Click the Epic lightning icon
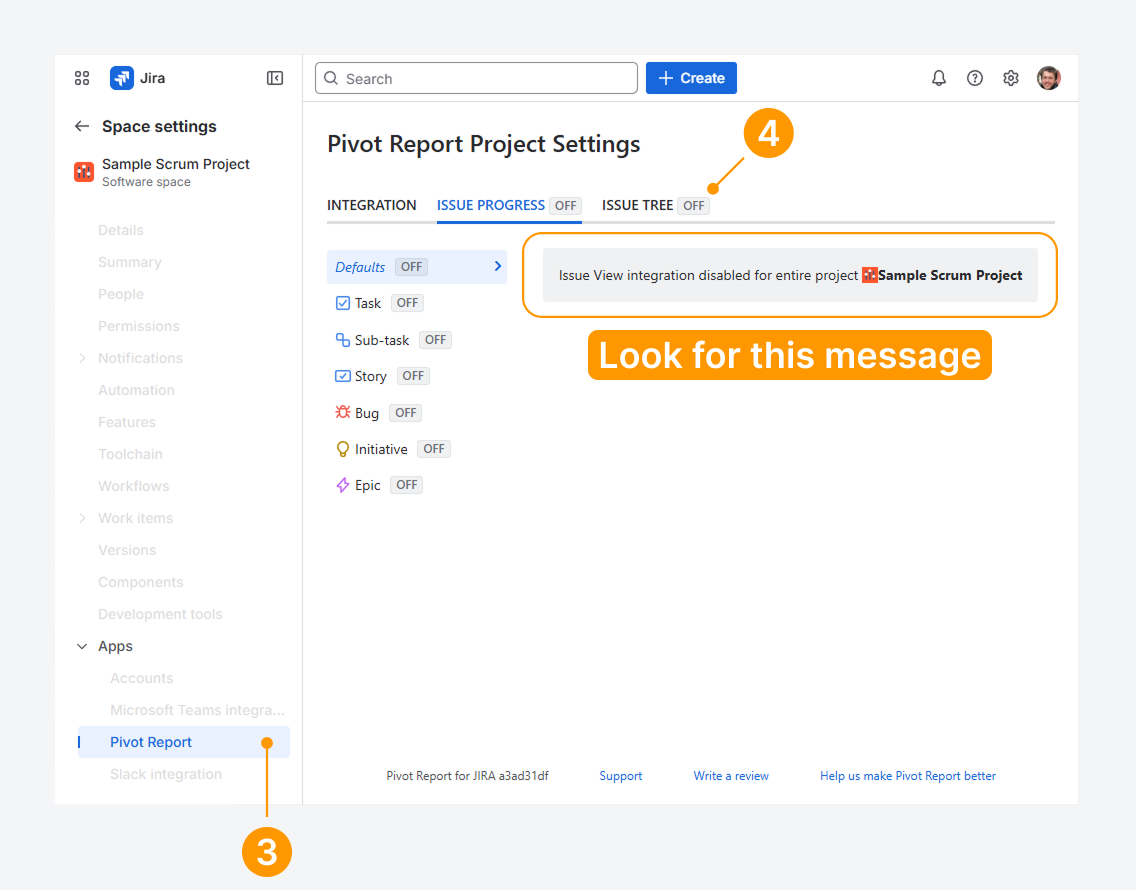Viewport: 1136px width, 890px height. (x=343, y=486)
